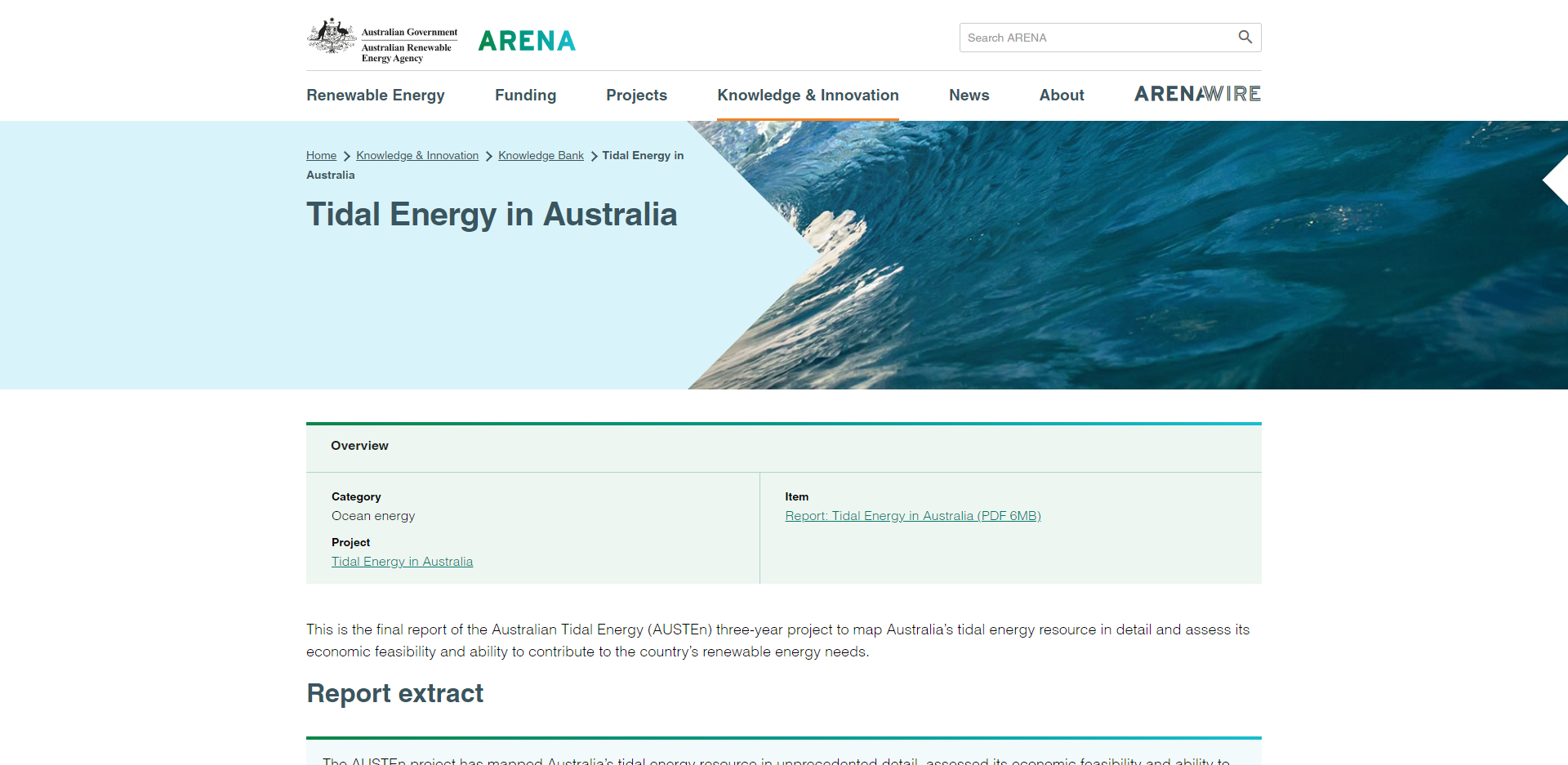
Task: Open the Tidal Energy in Australia project link
Action: pyautogui.click(x=402, y=562)
